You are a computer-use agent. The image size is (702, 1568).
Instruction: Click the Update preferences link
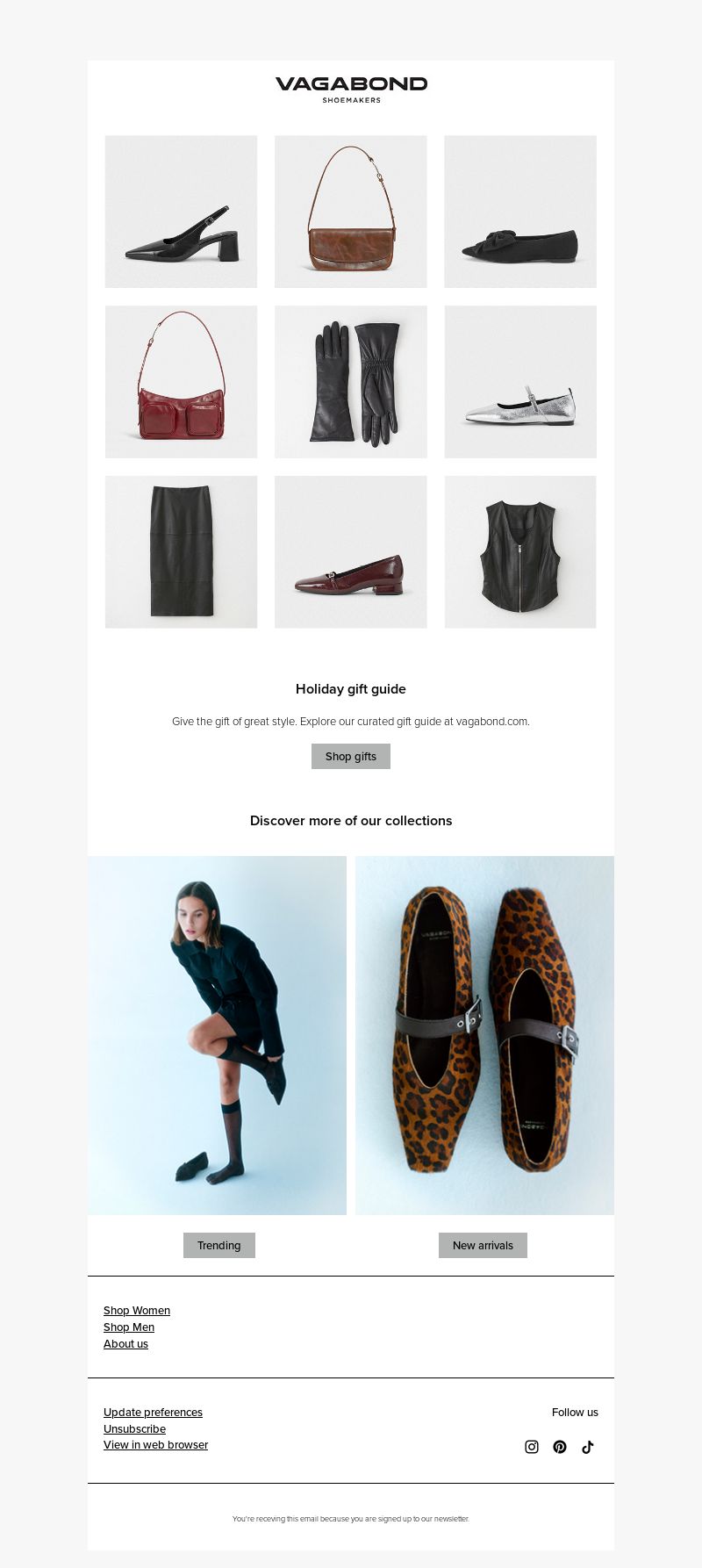pos(153,1413)
